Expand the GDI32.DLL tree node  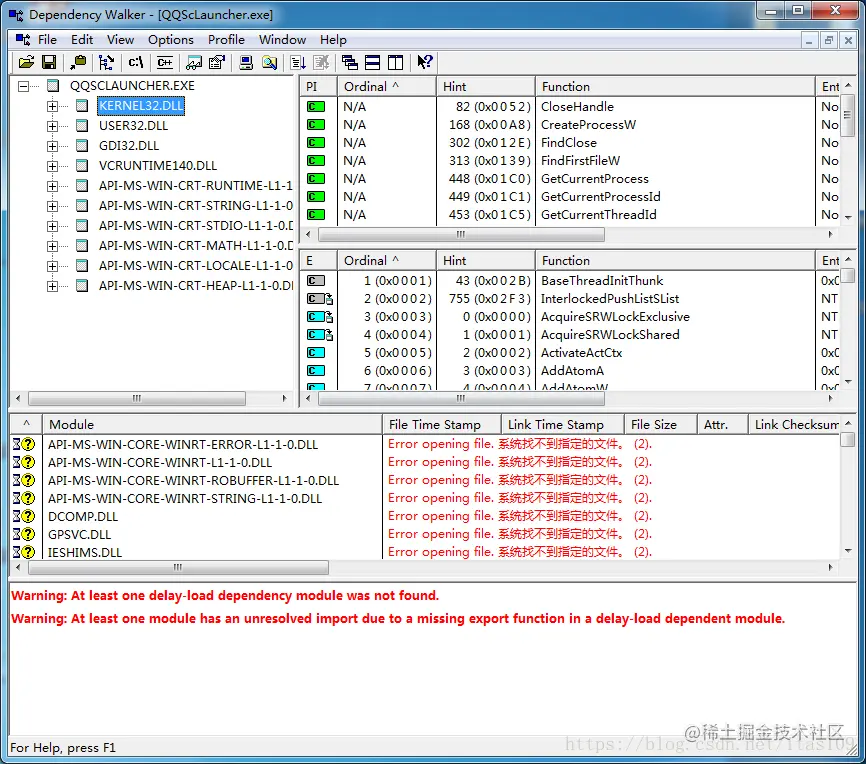click(x=52, y=146)
